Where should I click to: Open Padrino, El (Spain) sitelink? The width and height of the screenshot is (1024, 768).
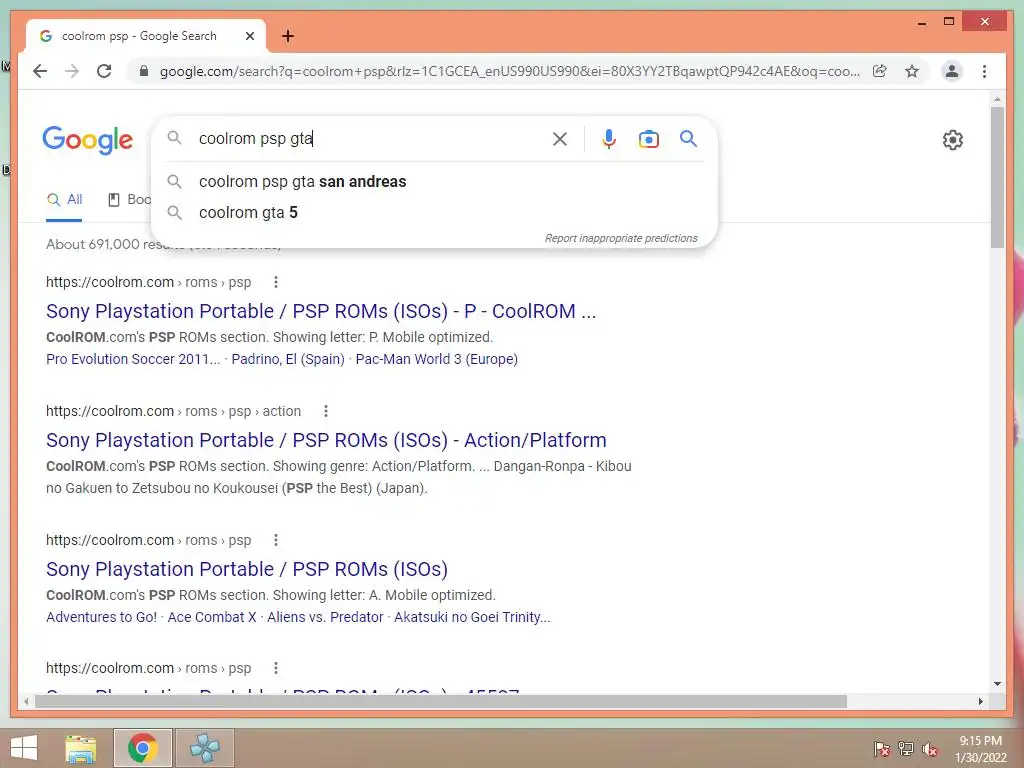tap(288, 359)
